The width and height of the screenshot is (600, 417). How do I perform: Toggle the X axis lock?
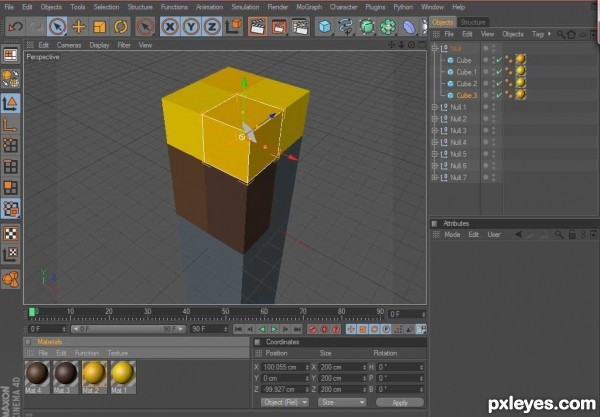coord(170,27)
